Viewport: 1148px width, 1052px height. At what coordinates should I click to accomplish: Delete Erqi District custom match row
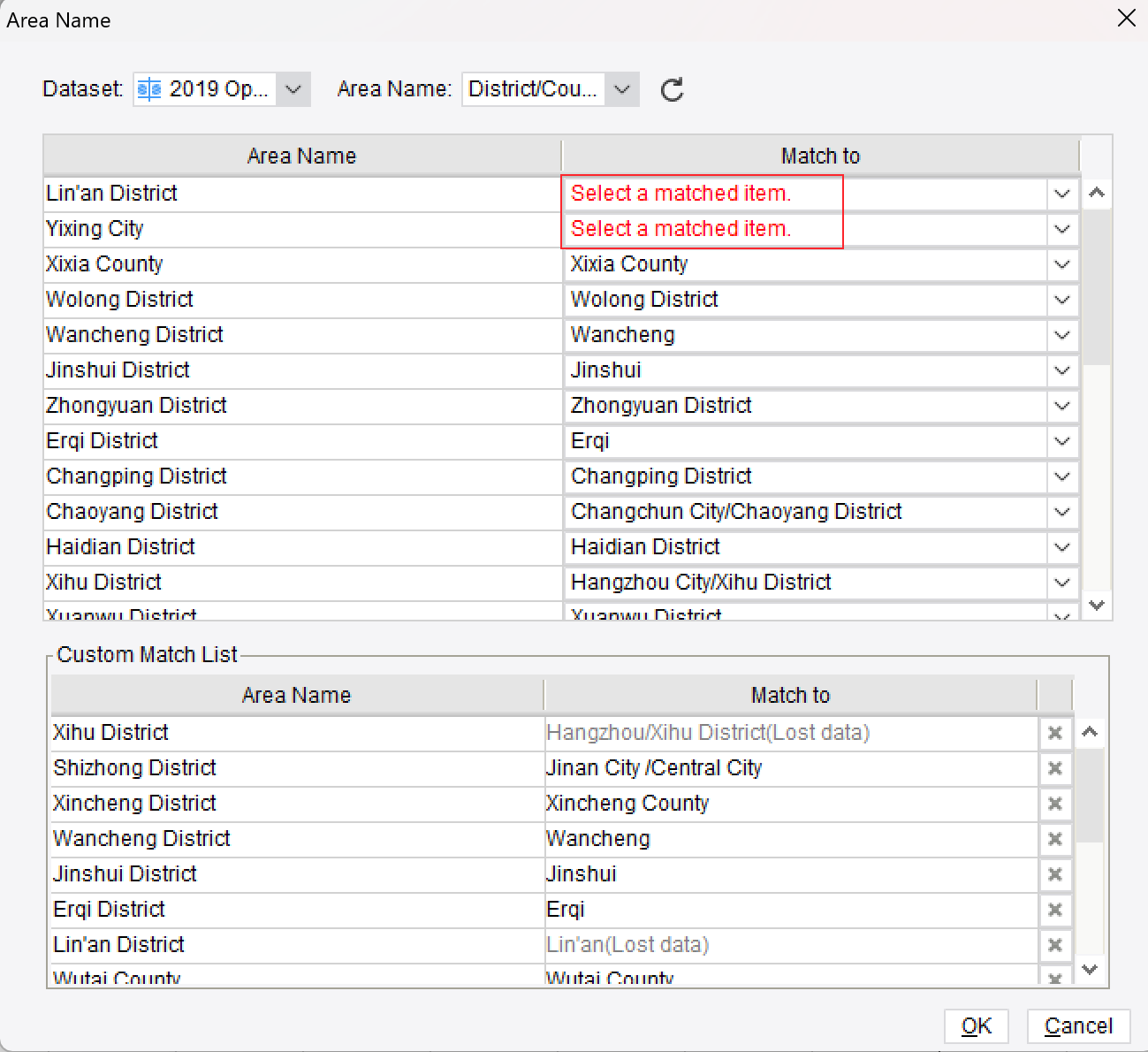[x=1054, y=910]
